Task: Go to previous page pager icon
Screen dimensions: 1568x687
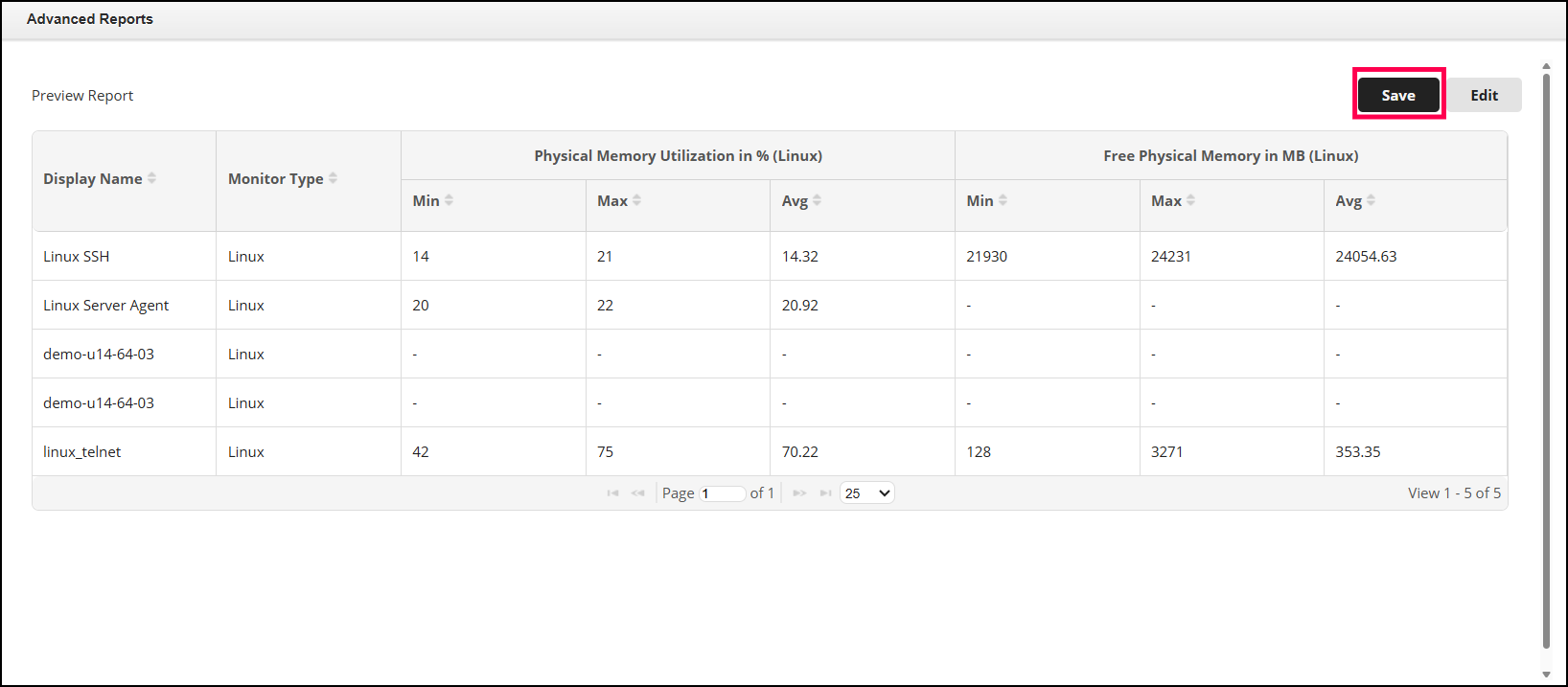Action: click(x=637, y=492)
